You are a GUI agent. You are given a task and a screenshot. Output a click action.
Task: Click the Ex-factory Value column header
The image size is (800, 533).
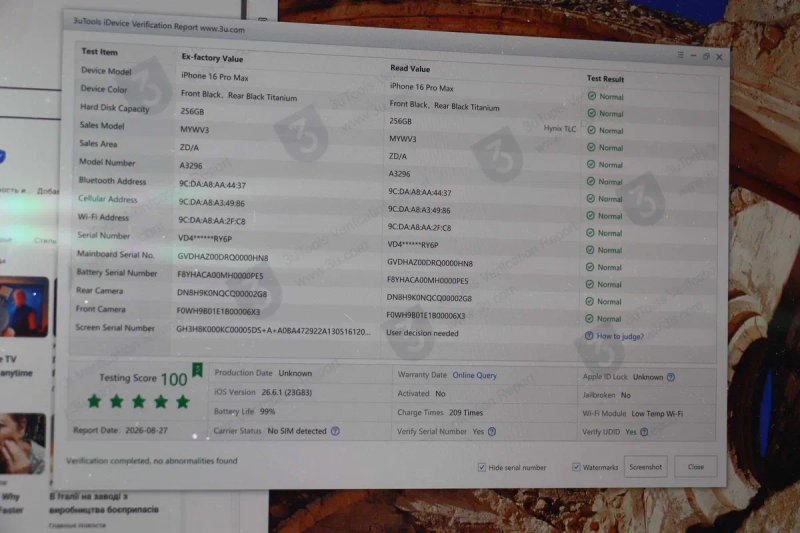tap(212, 58)
